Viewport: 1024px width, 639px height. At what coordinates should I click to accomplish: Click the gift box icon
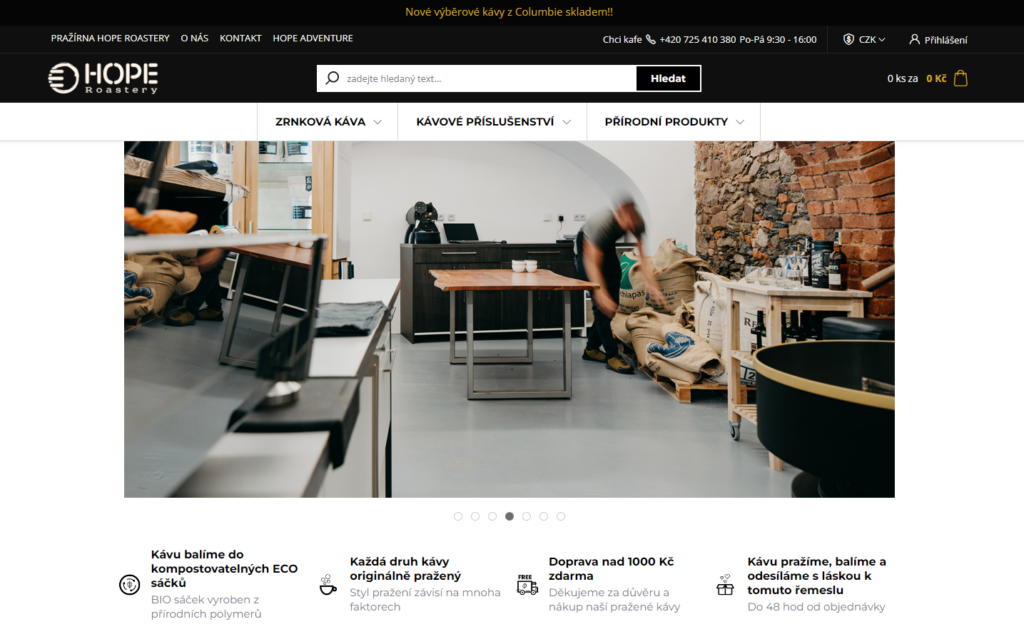pyautogui.click(x=725, y=584)
